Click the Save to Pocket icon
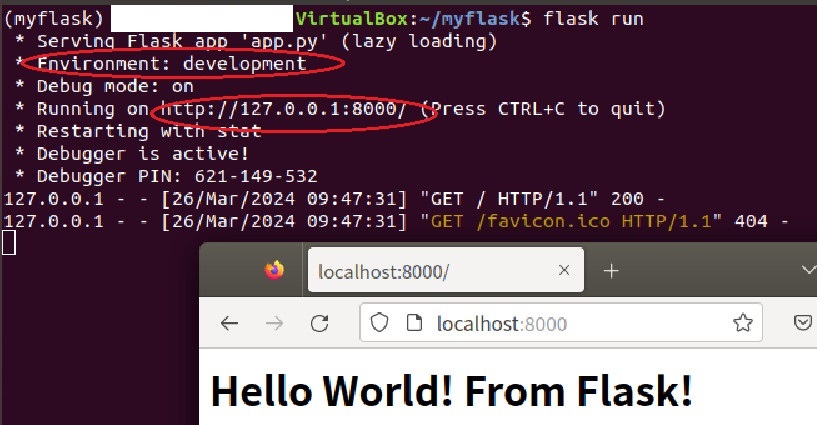 [x=802, y=323]
